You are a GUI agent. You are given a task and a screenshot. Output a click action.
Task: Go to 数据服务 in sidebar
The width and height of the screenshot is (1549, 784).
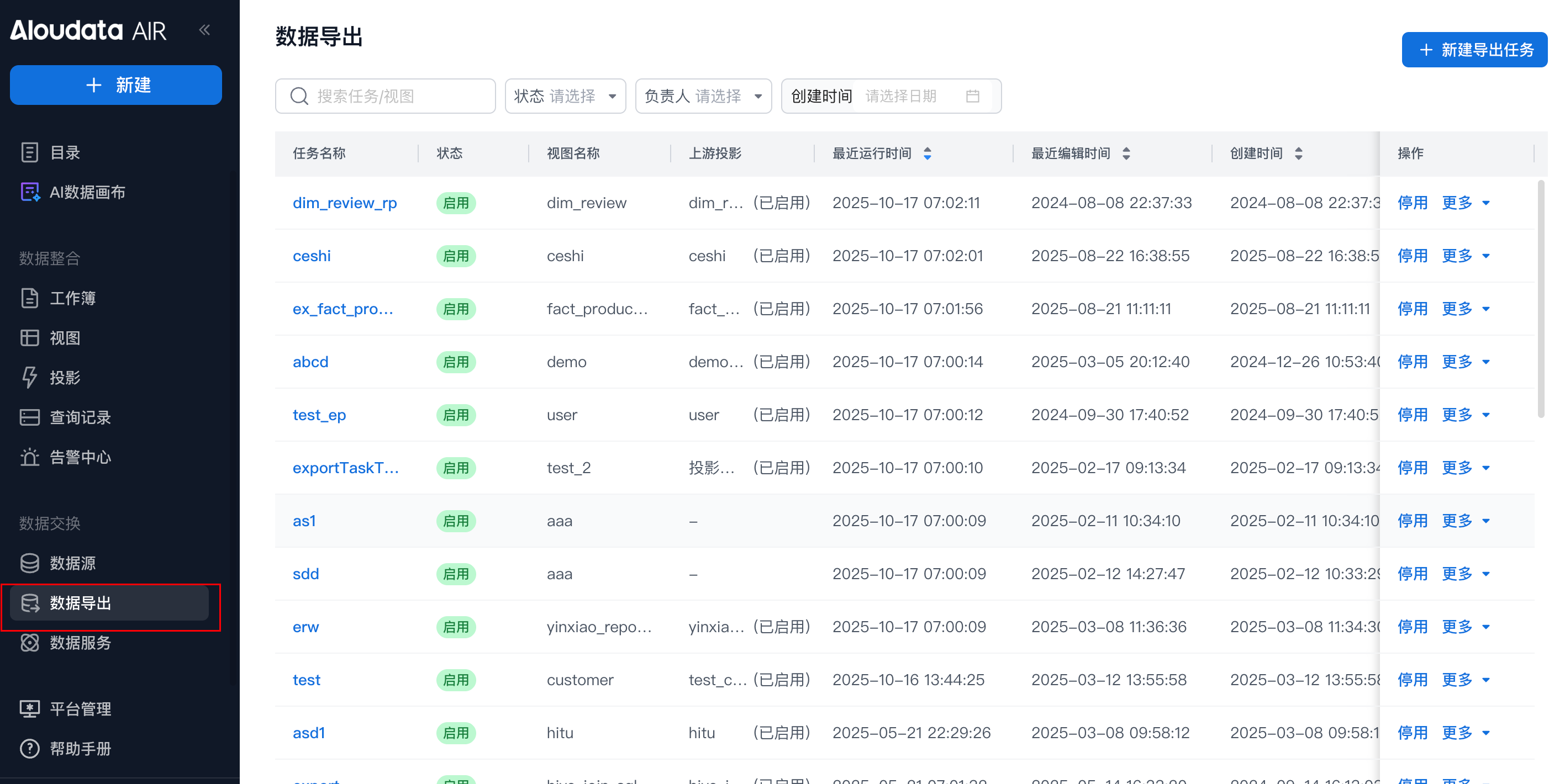tap(80, 642)
